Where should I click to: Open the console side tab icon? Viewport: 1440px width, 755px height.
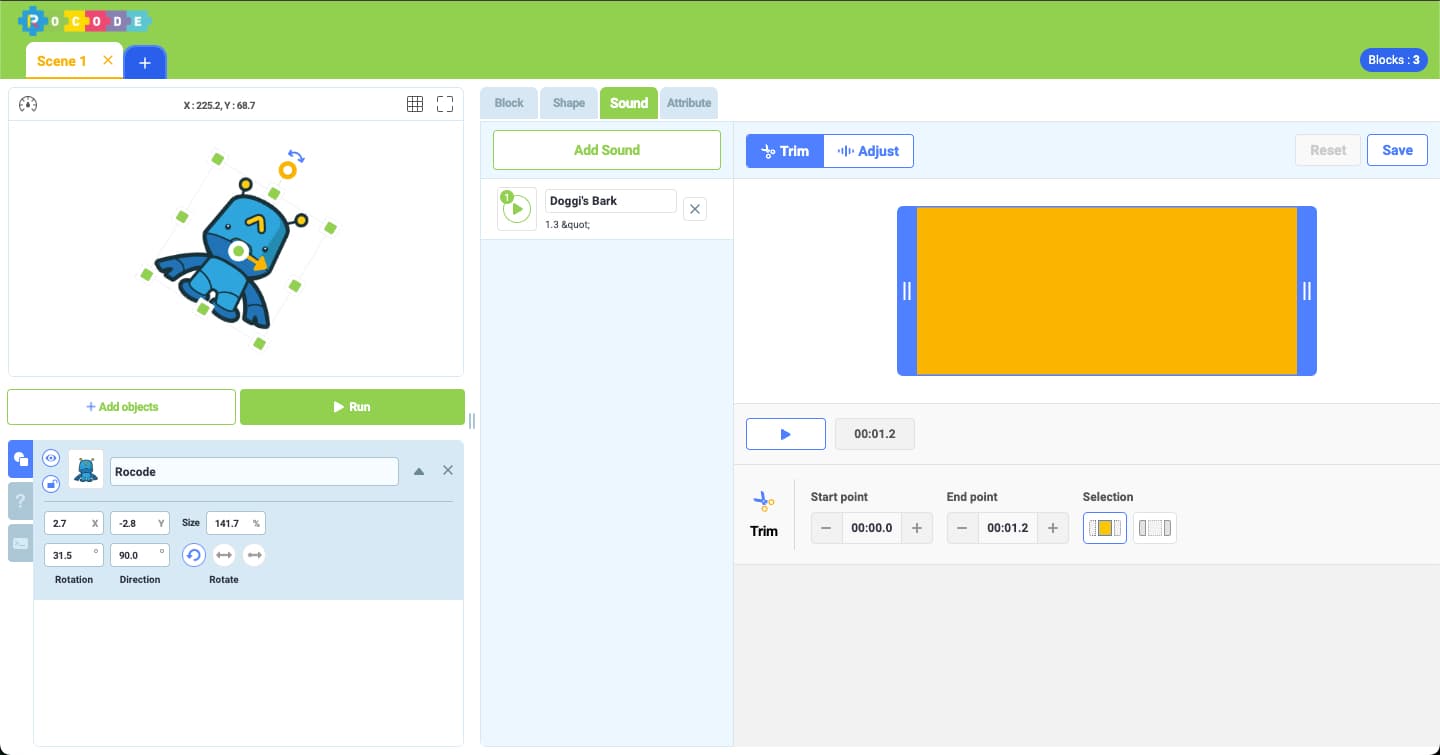pyautogui.click(x=20, y=543)
